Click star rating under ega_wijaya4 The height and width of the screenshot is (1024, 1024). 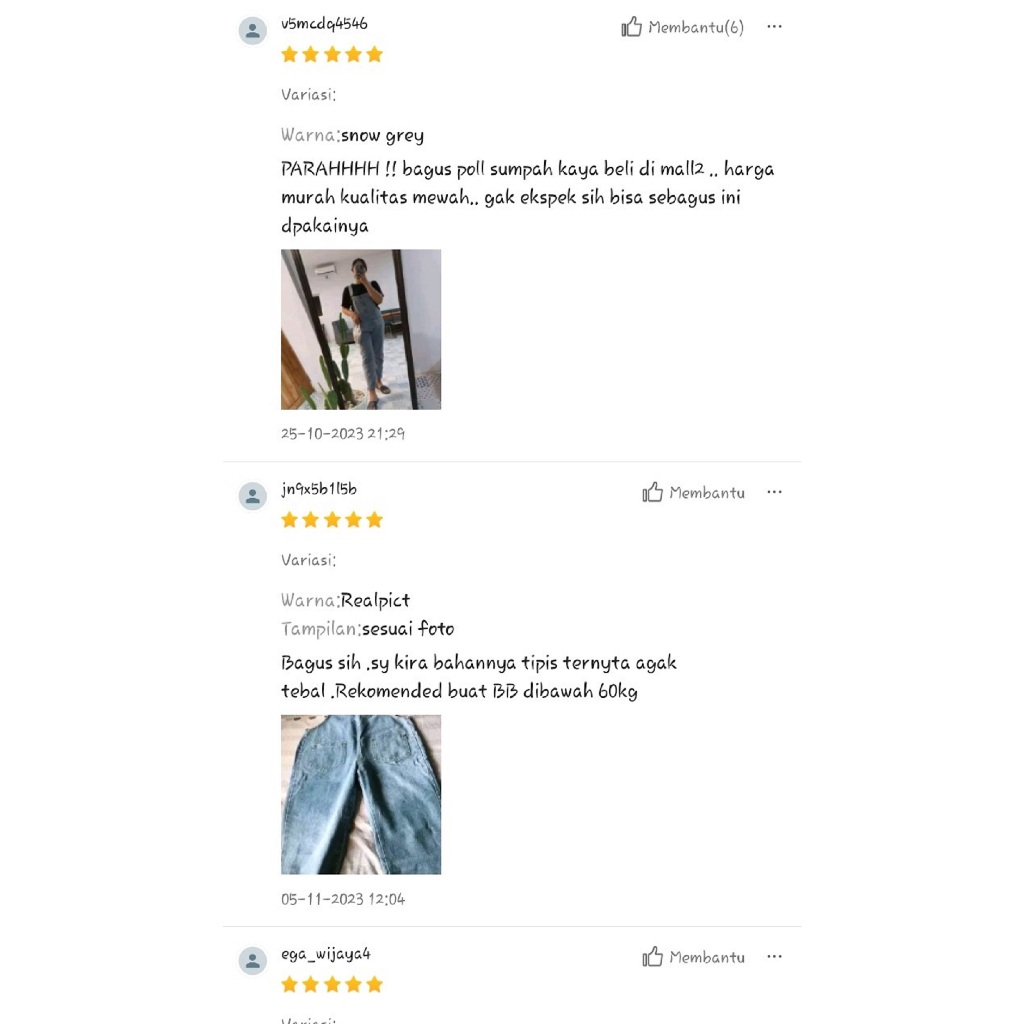tap(332, 984)
